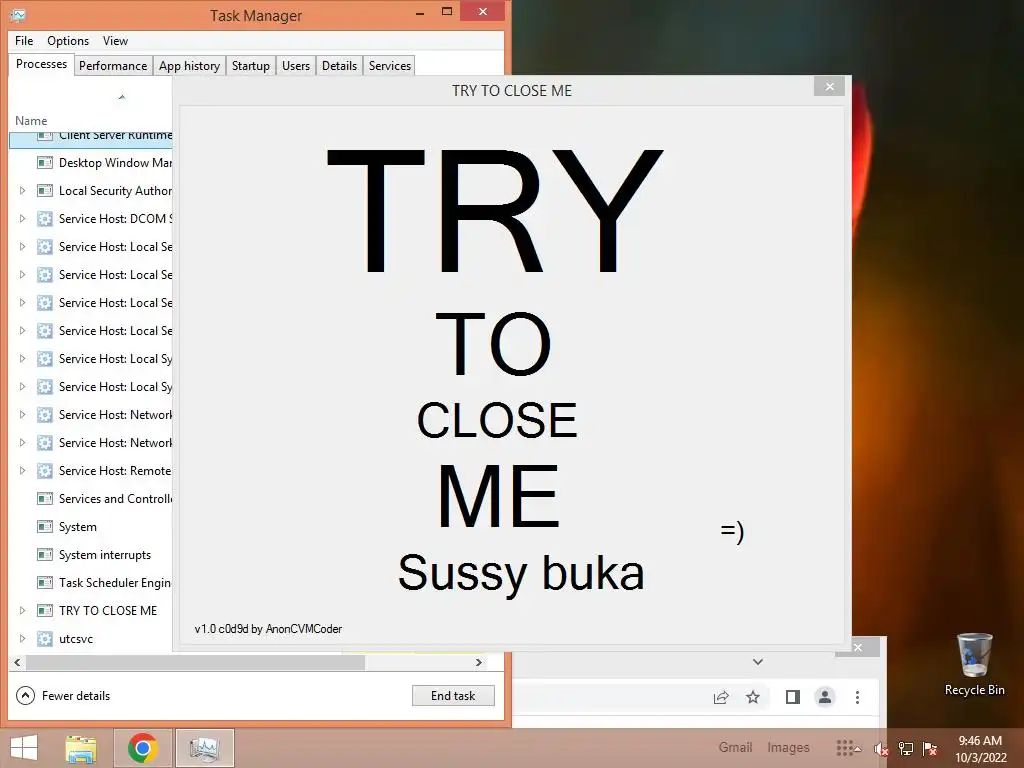The width and height of the screenshot is (1024, 768).
Task: Open File Explorer from the taskbar
Action: tap(81, 748)
